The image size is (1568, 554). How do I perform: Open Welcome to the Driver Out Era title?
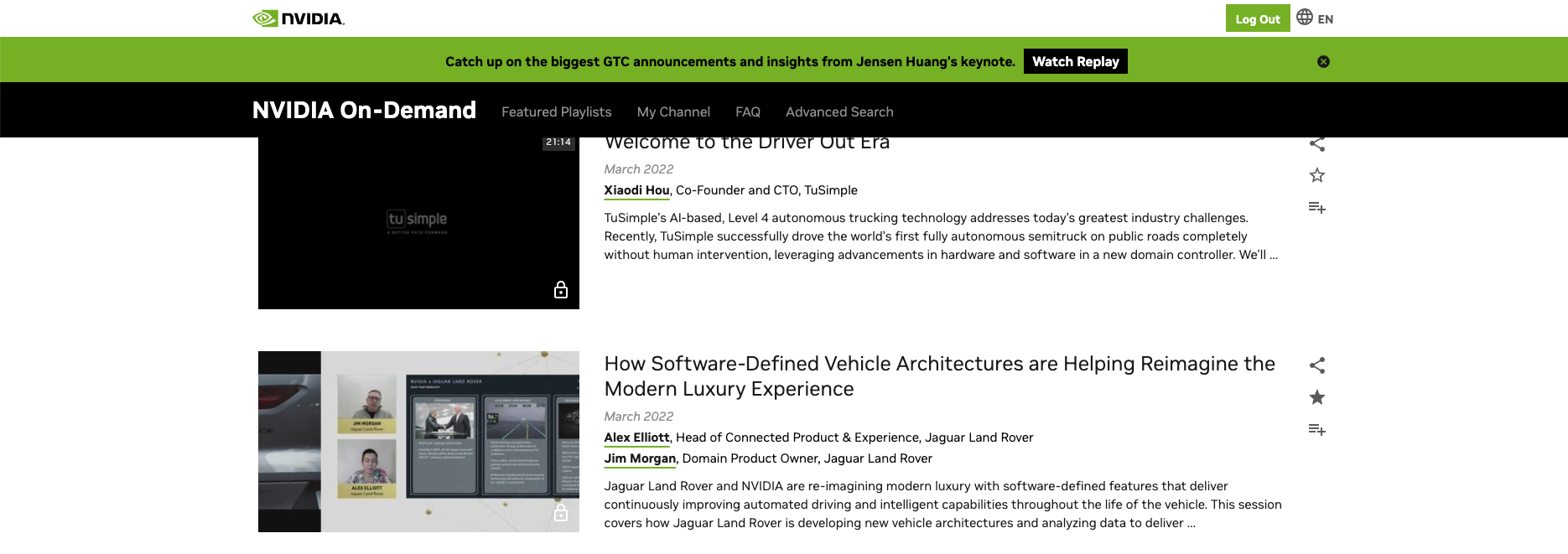tap(747, 144)
